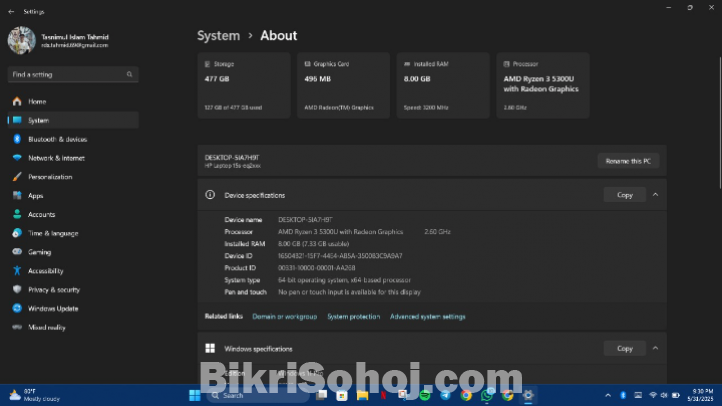The image size is (722, 406).
Task: Open the Processor AMD Ryzen 3 card
Action: [543, 85]
